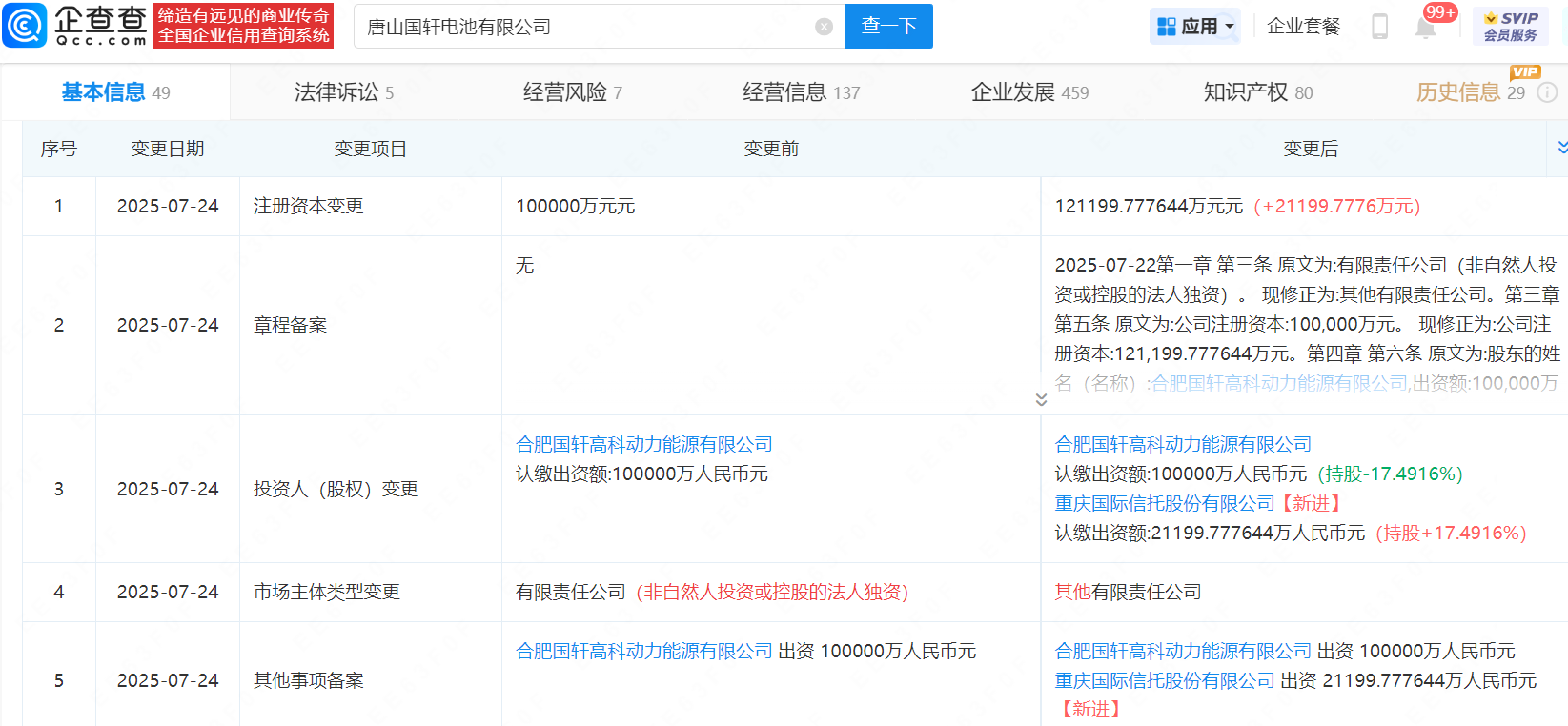Image resolution: width=1568 pixels, height=726 pixels.
Task: Open the mobile phone app icon
Action: point(1379,27)
